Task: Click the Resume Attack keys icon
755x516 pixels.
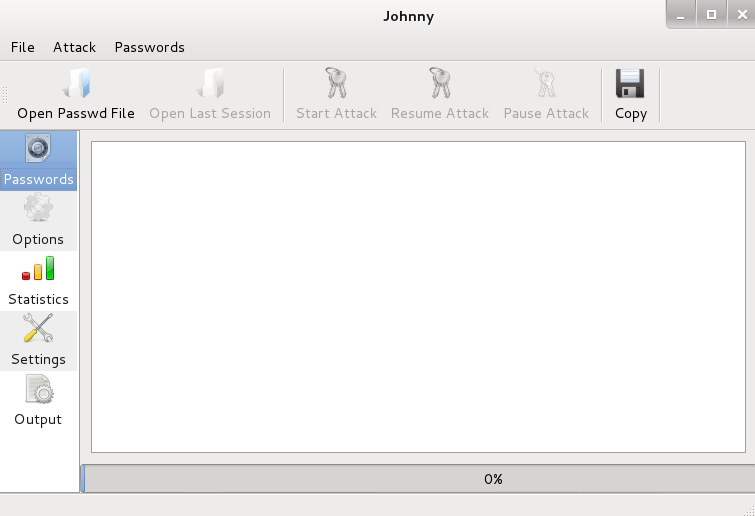Action: pos(440,83)
